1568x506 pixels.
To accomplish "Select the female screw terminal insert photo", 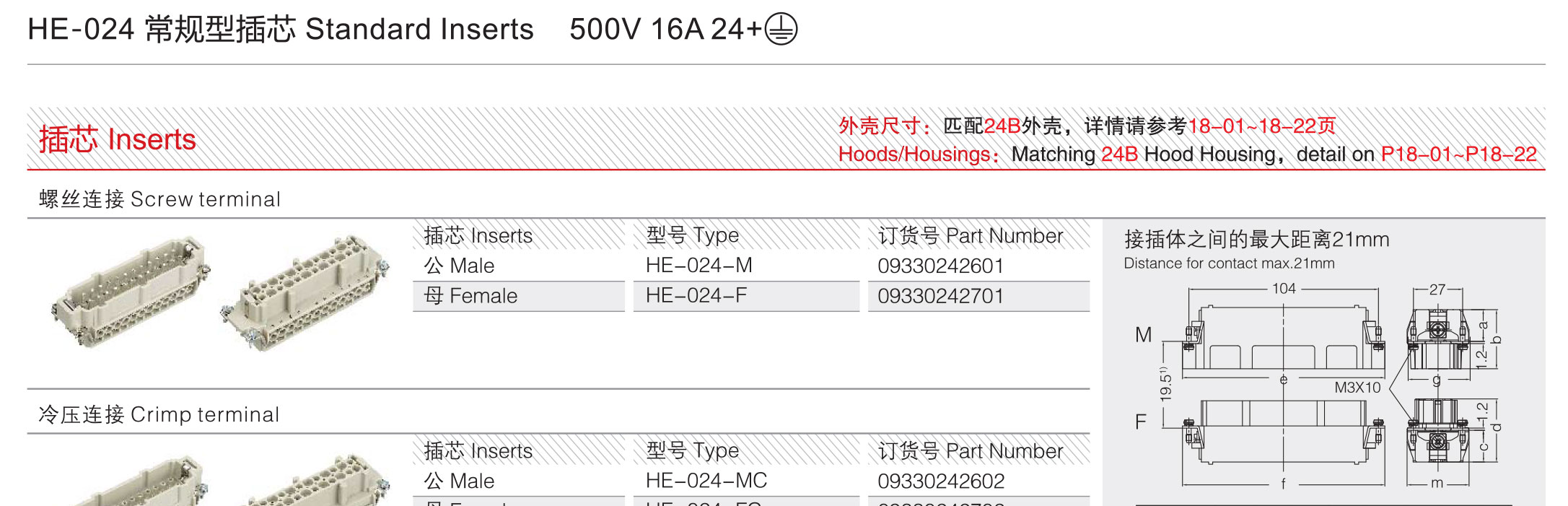I will coord(305,292).
